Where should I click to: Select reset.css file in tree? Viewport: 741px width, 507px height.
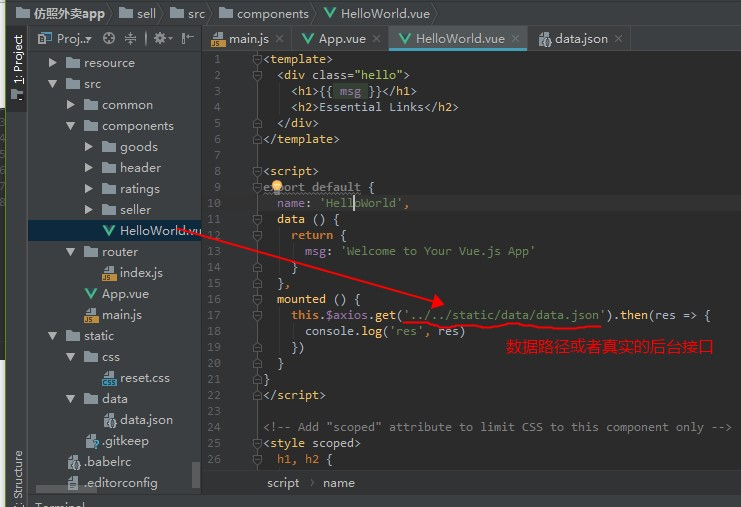click(136, 378)
